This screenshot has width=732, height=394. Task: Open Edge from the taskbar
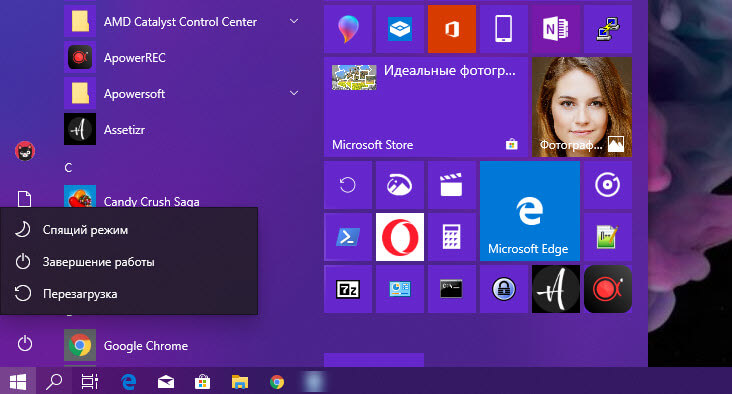[128, 382]
